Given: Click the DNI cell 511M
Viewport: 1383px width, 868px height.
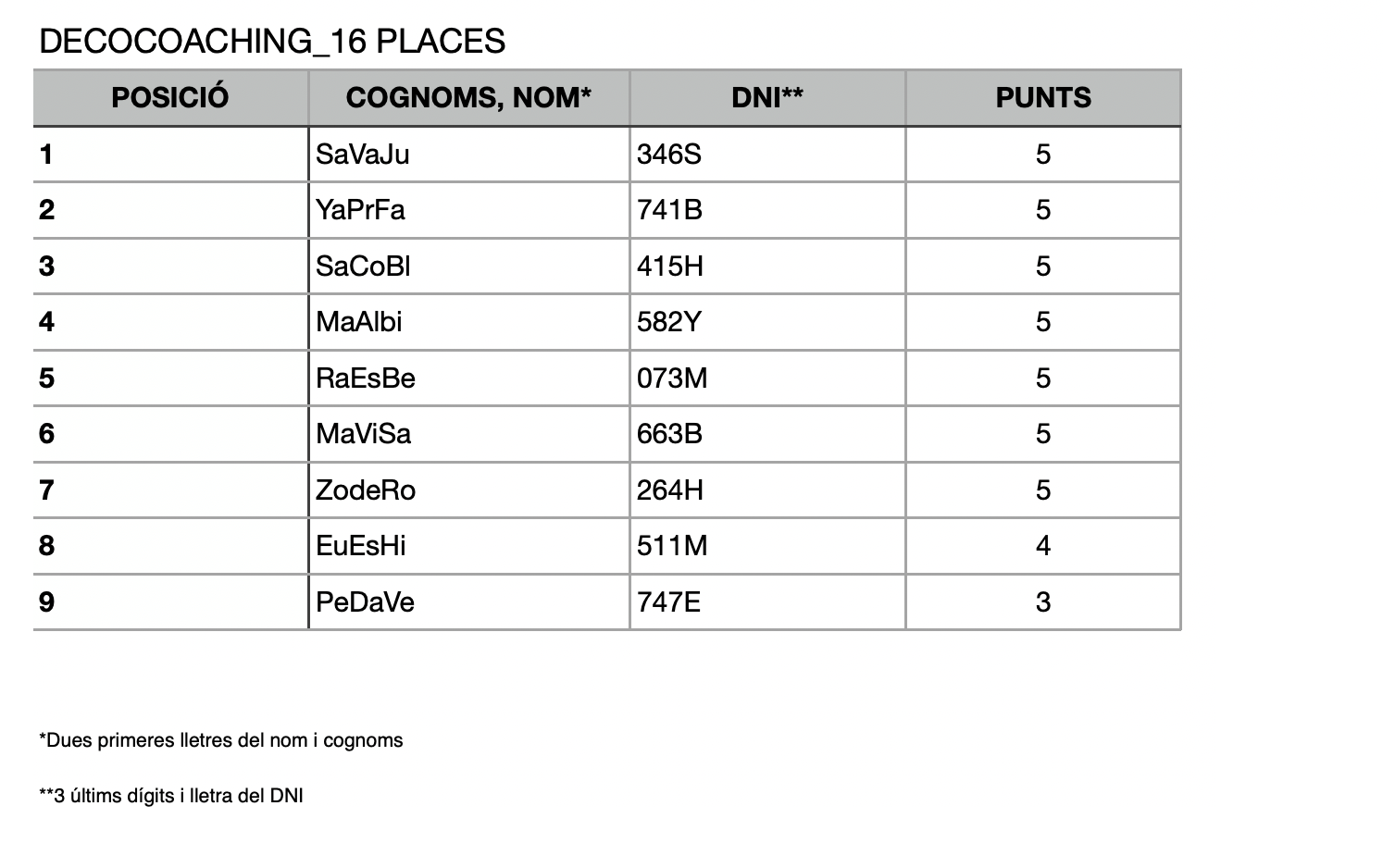Looking at the screenshot, I should pyautogui.click(x=767, y=546).
